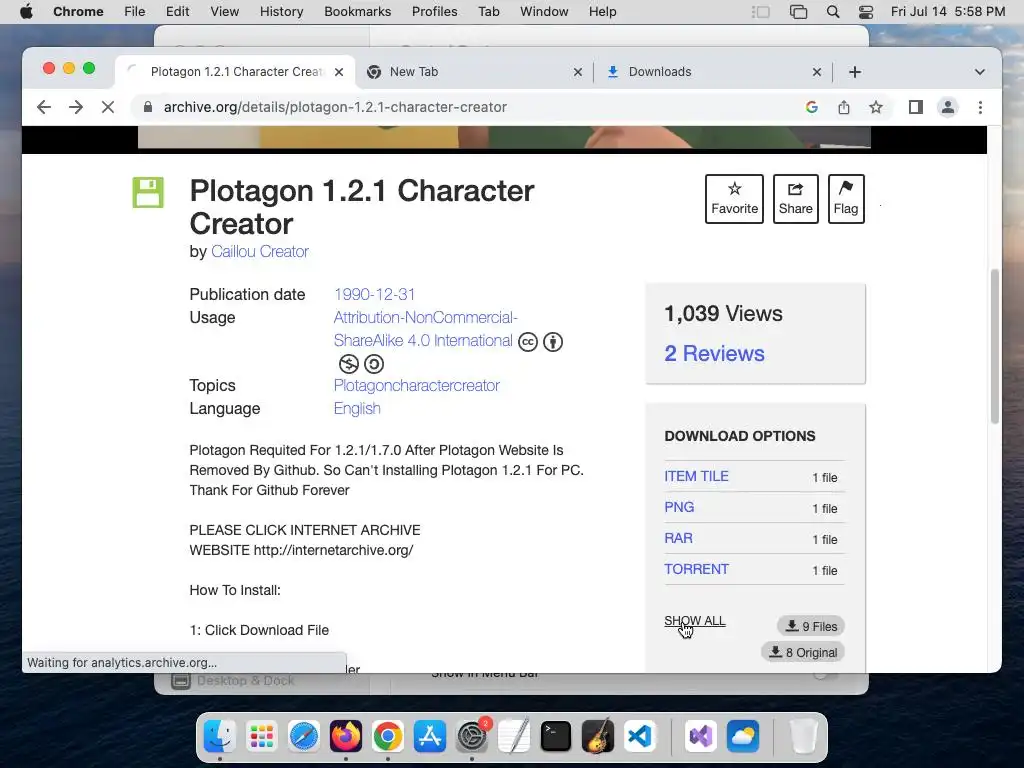The width and height of the screenshot is (1024, 768).
Task: Open System Settings from the Dock
Action: [x=472, y=737]
